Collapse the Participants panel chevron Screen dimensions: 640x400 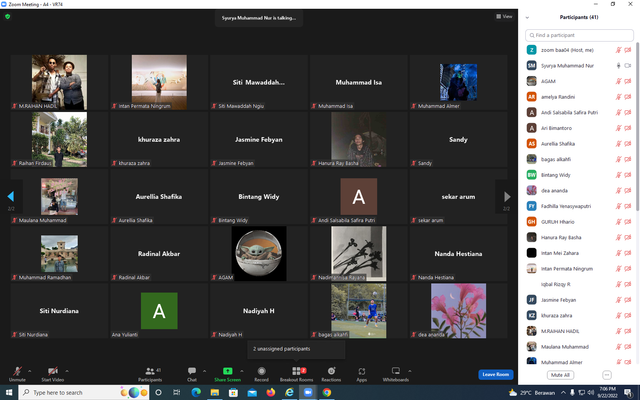527,18
